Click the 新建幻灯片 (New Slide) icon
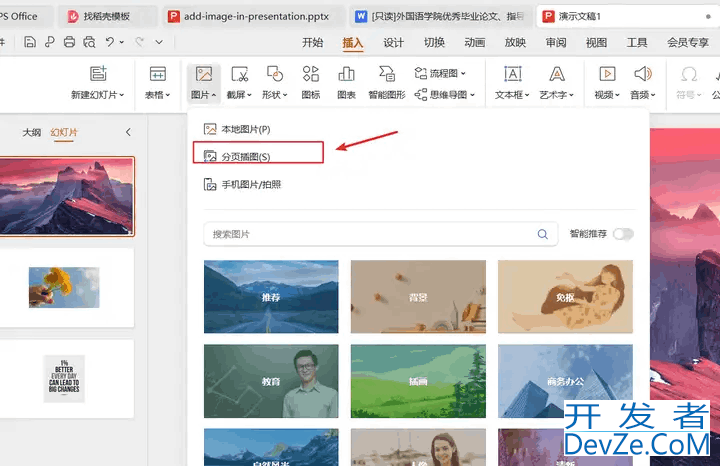The height and width of the screenshot is (466, 720). [x=98, y=75]
